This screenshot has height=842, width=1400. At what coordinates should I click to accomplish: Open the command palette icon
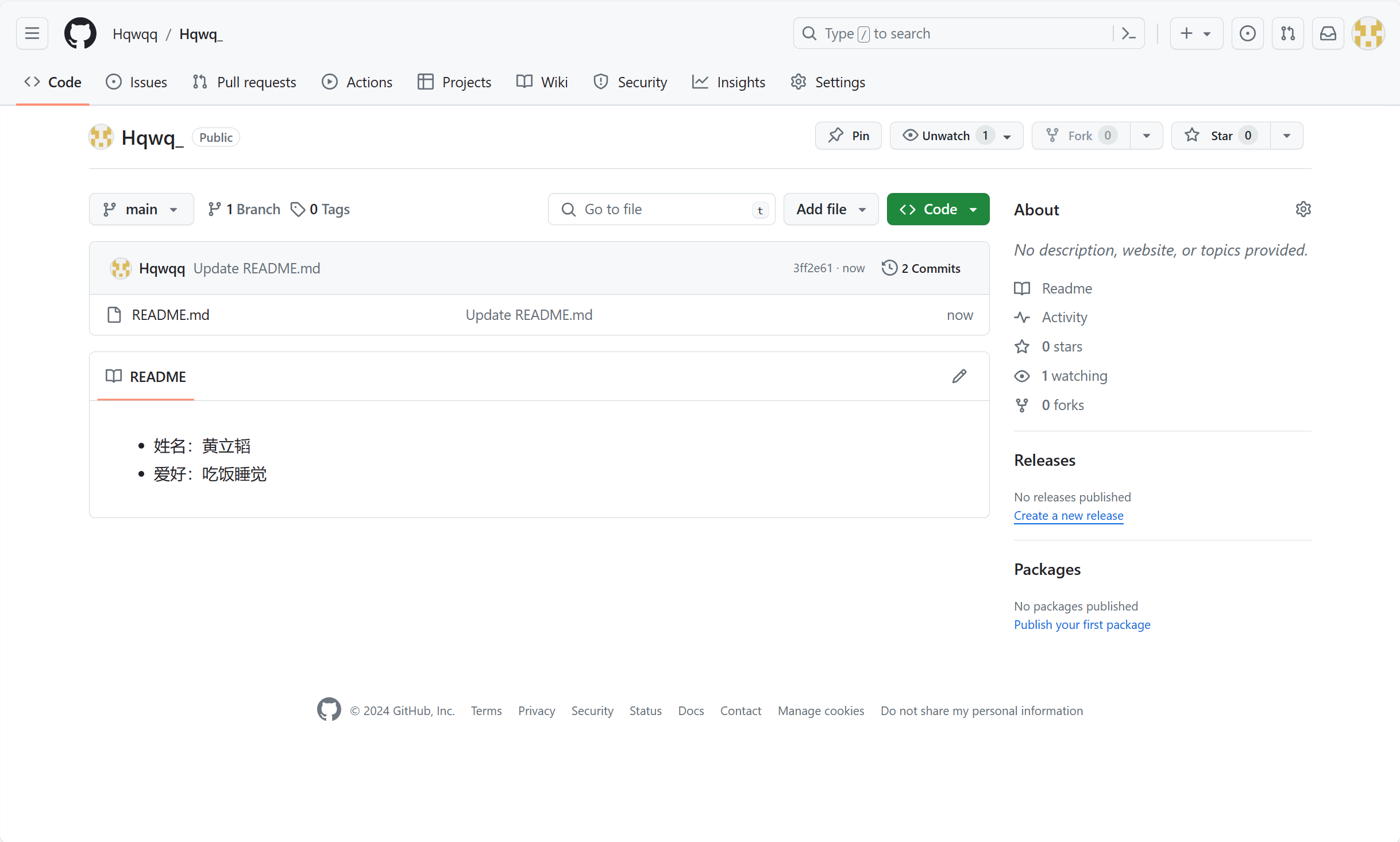click(1128, 33)
